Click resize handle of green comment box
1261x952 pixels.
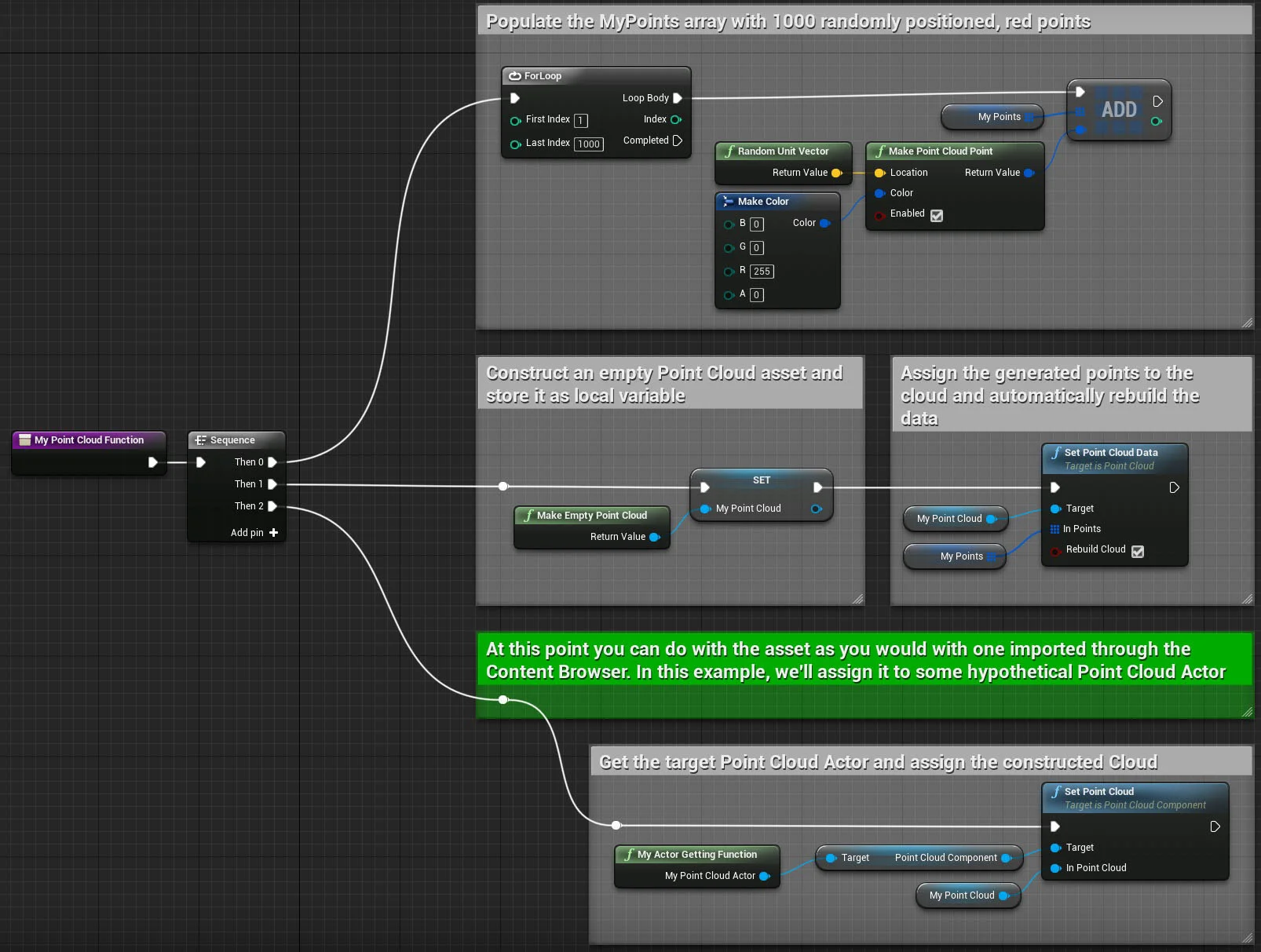(x=1247, y=712)
